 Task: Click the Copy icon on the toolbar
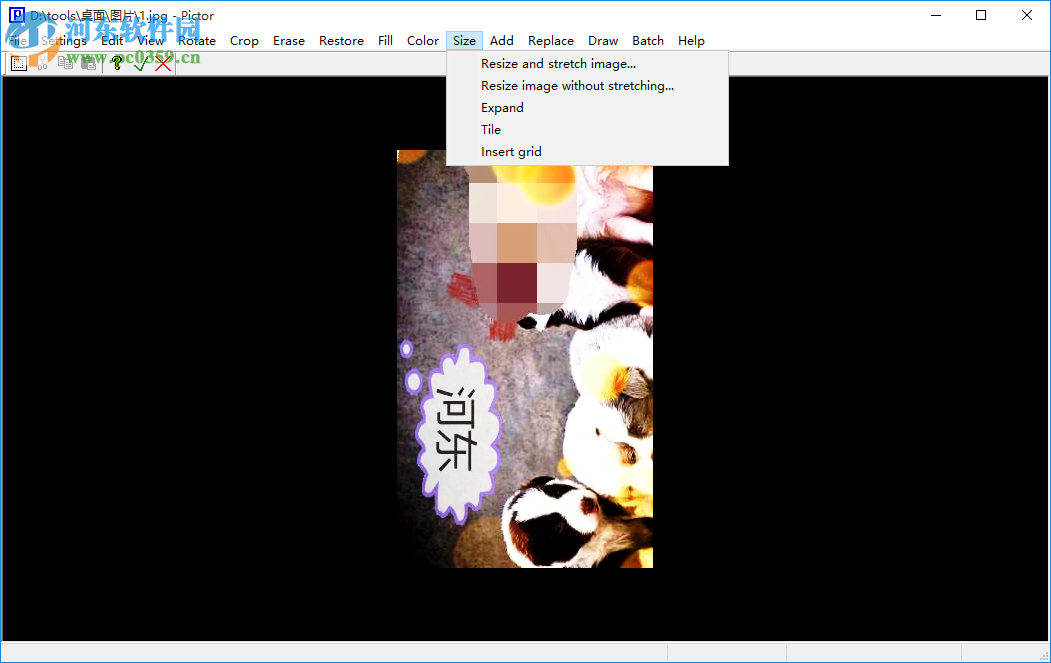(x=65, y=62)
